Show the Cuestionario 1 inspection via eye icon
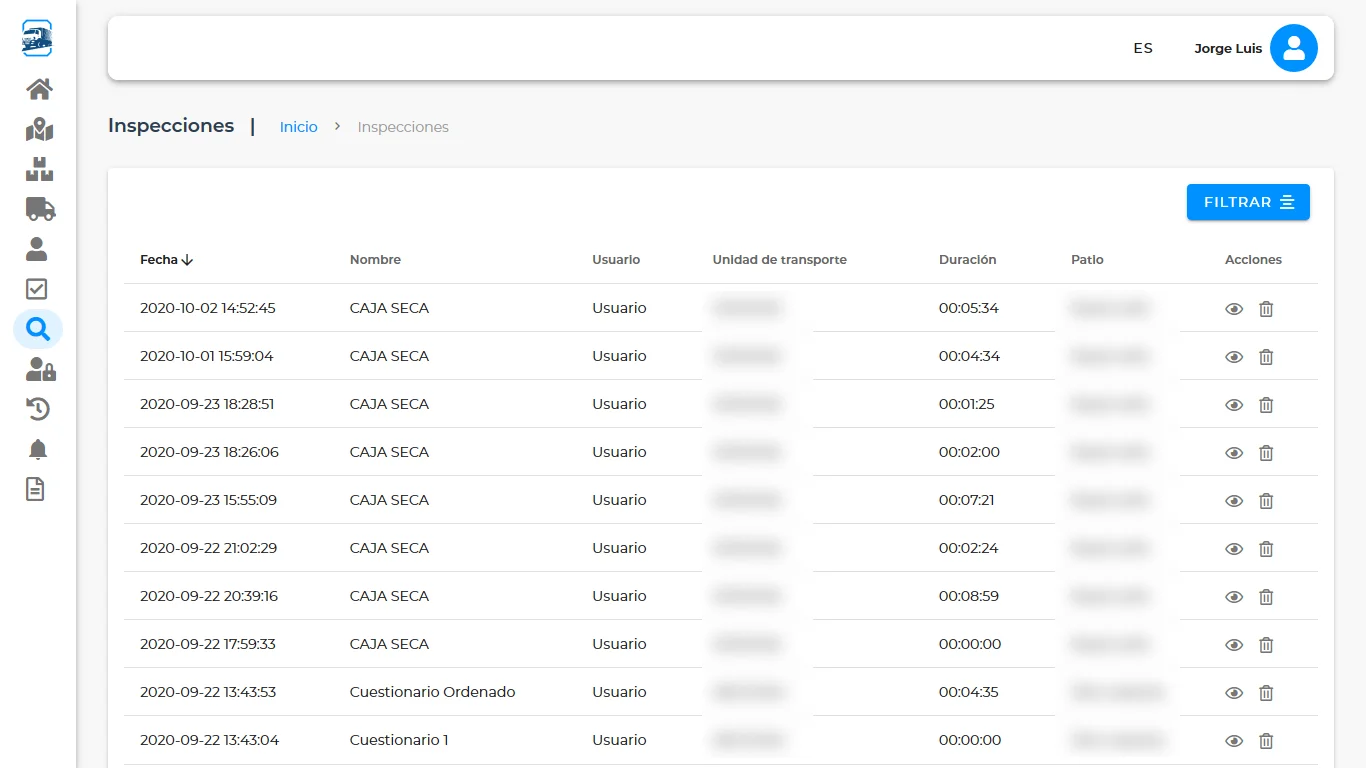The image size is (1366, 768). [x=1233, y=740]
